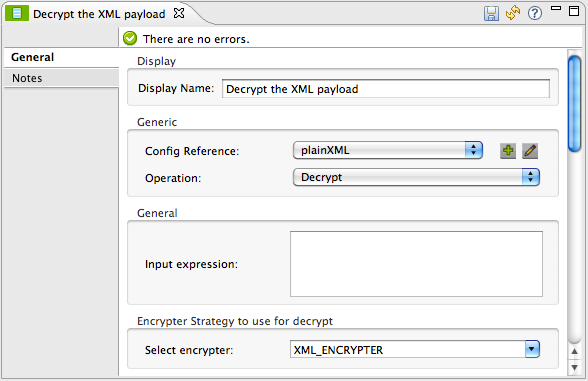
Task: Switch to the General side tab
Action: [61, 57]
